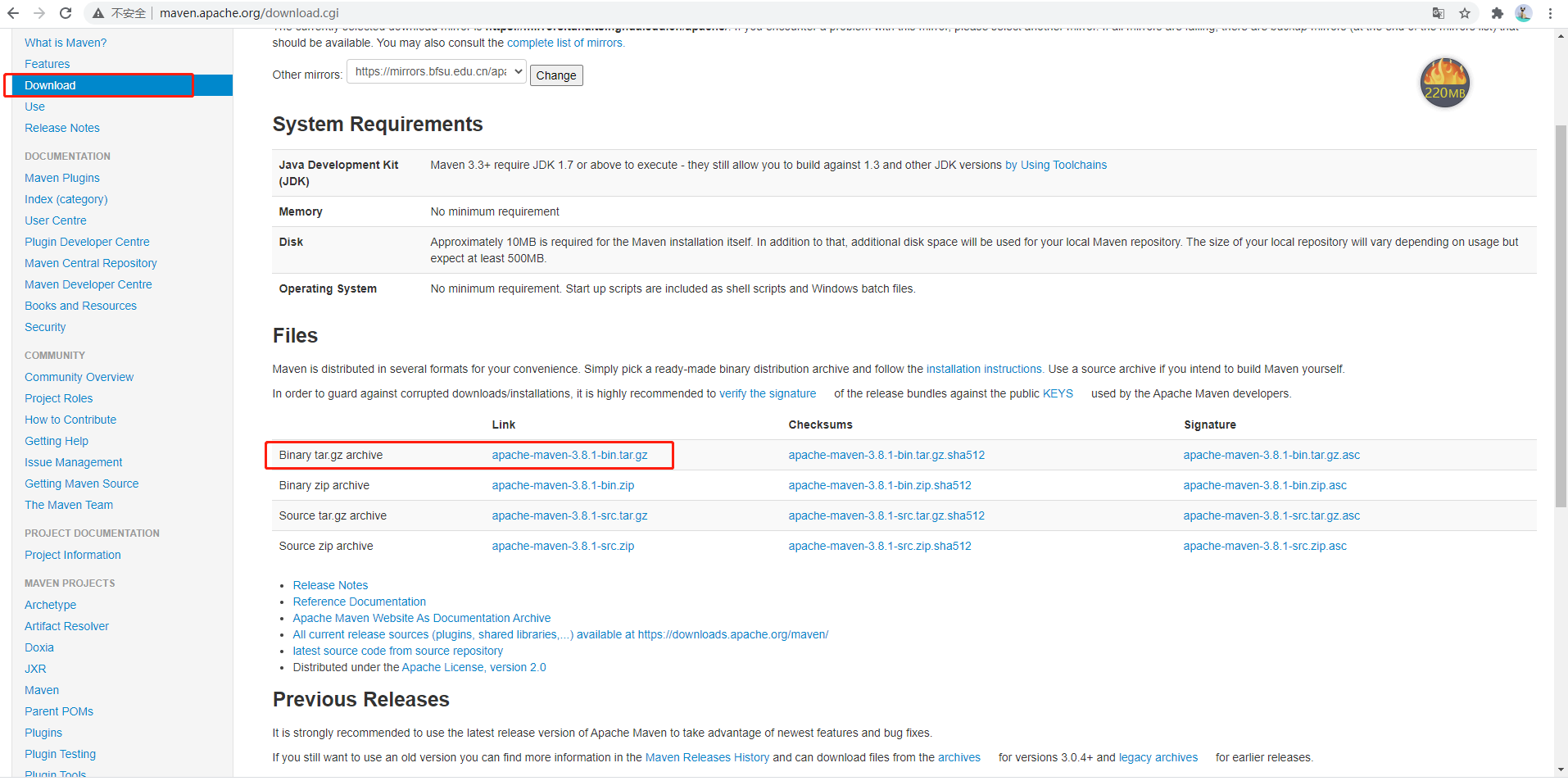
Task: Open Apache License, version 2.0 link
Action: point(474,667)
